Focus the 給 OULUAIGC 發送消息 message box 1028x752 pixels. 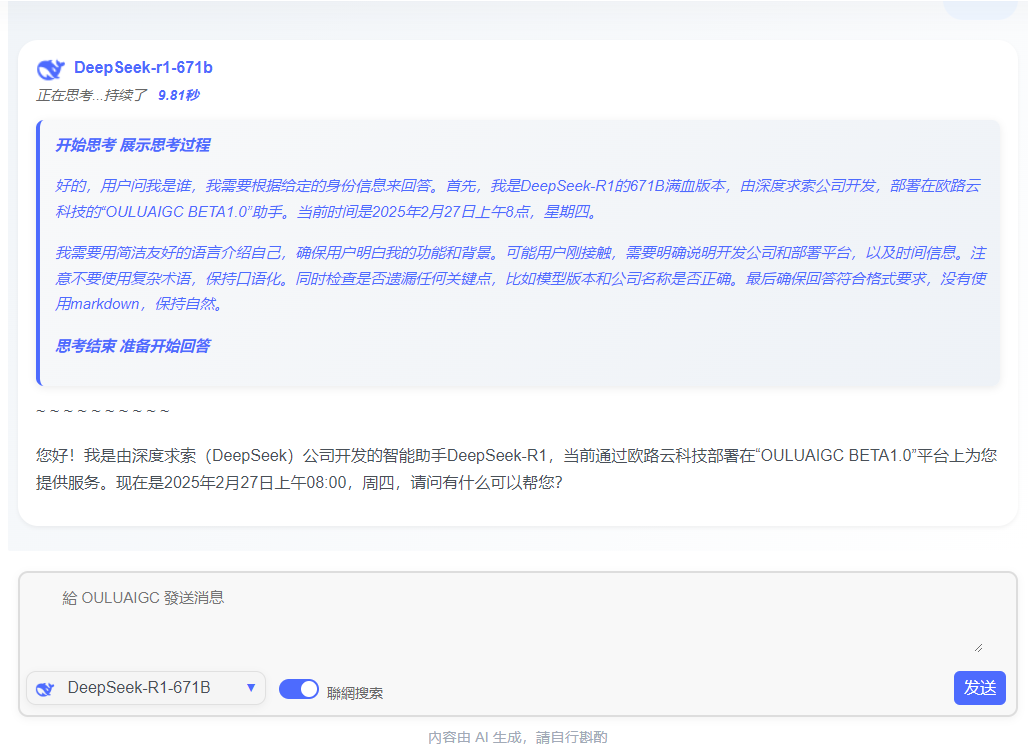(517, 620)
